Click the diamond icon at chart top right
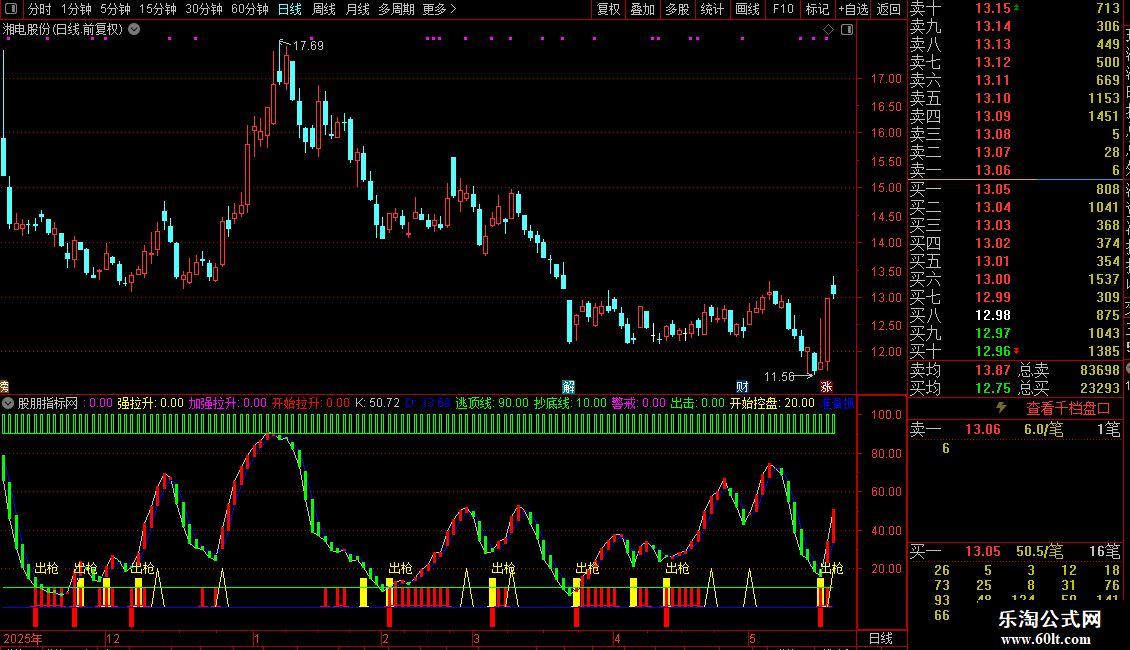This screenshot has width=1130, height=650. (x=828, y=30)
